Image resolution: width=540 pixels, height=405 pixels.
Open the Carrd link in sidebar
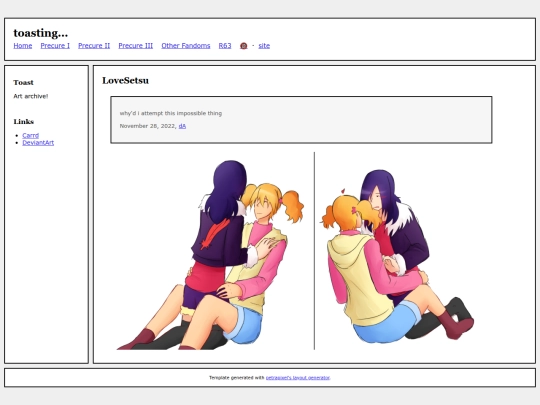click(x=31, y=135)
